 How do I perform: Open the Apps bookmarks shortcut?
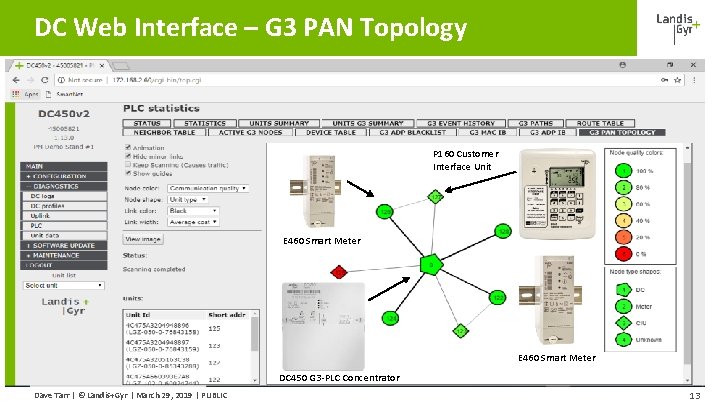(26, 94)
